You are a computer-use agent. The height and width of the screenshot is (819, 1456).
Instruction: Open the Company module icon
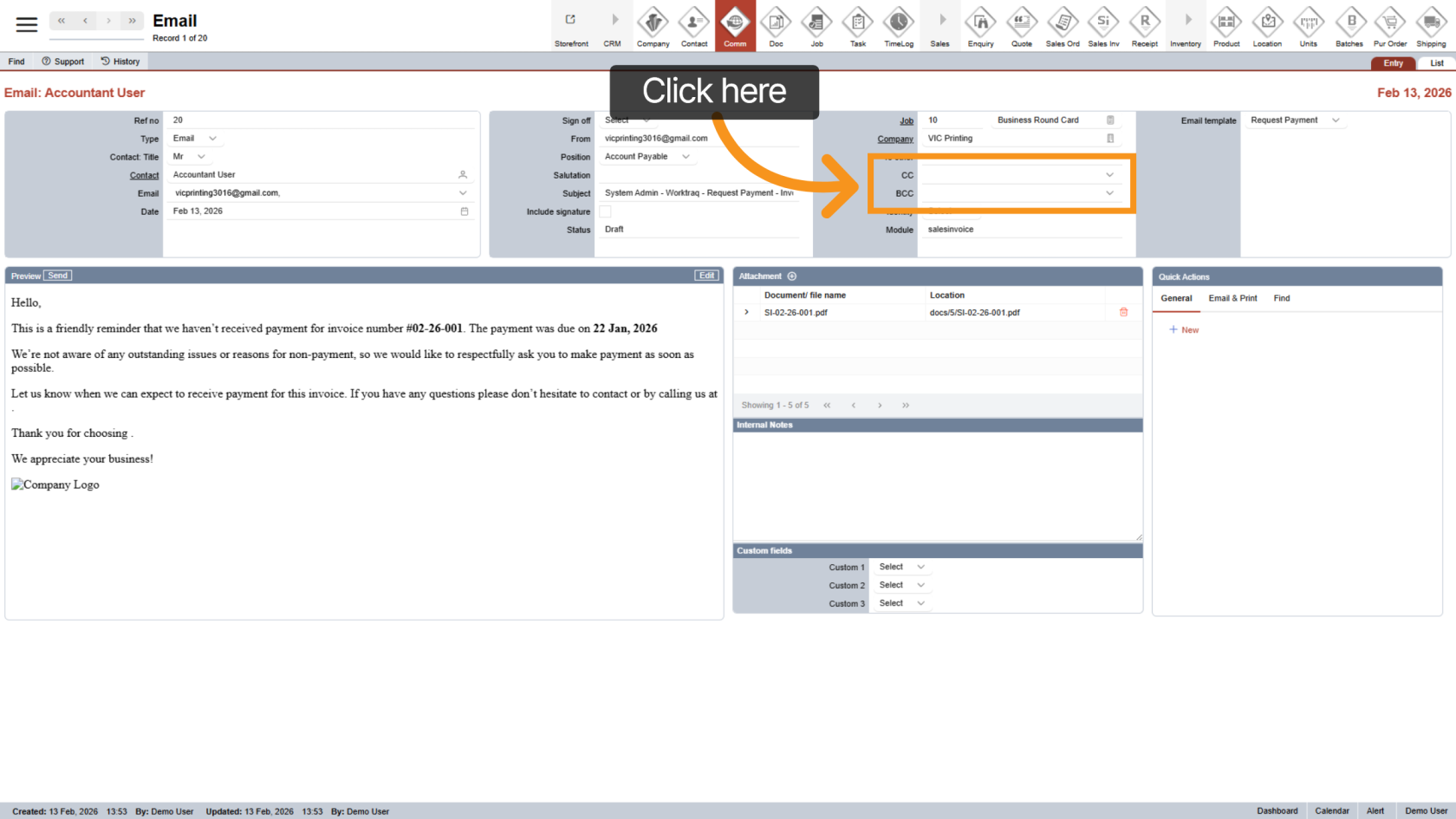click(x=653, y=25)
